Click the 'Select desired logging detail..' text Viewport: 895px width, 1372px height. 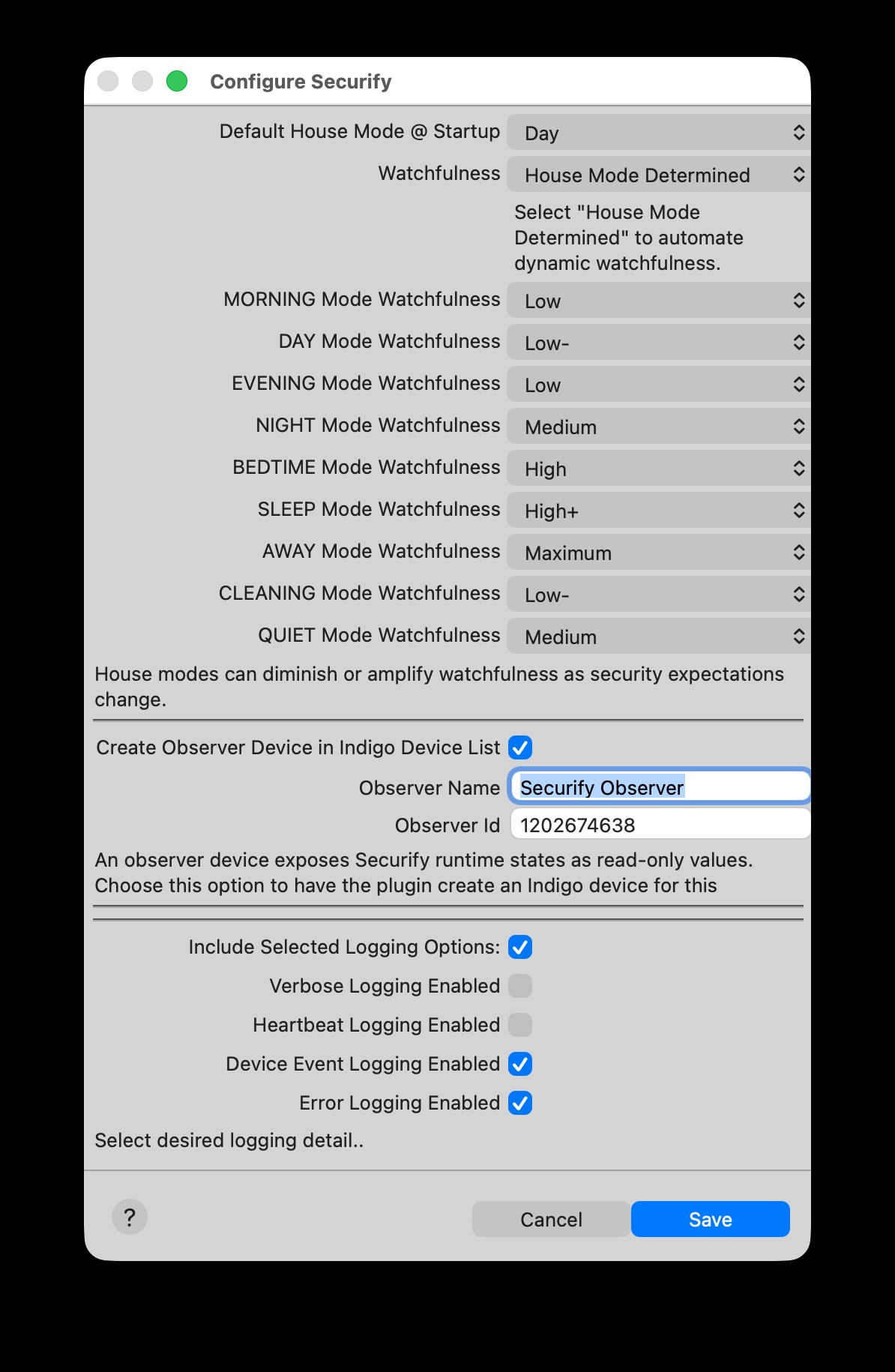[229, 1140]
